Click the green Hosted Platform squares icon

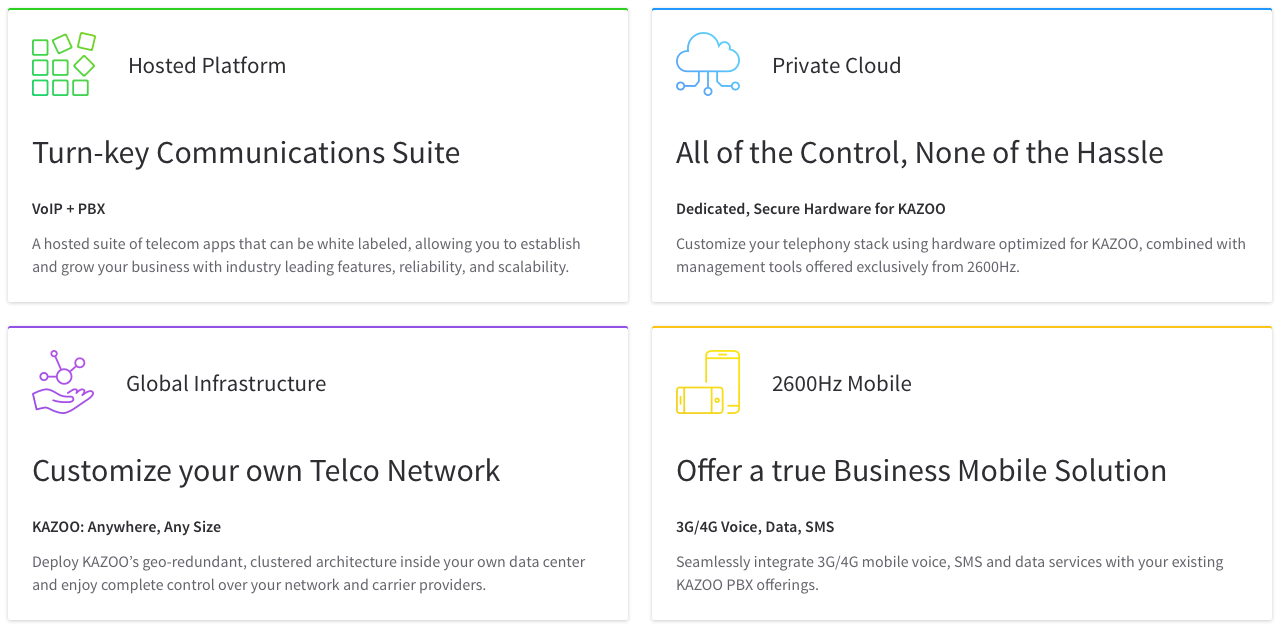pos(63,65)
